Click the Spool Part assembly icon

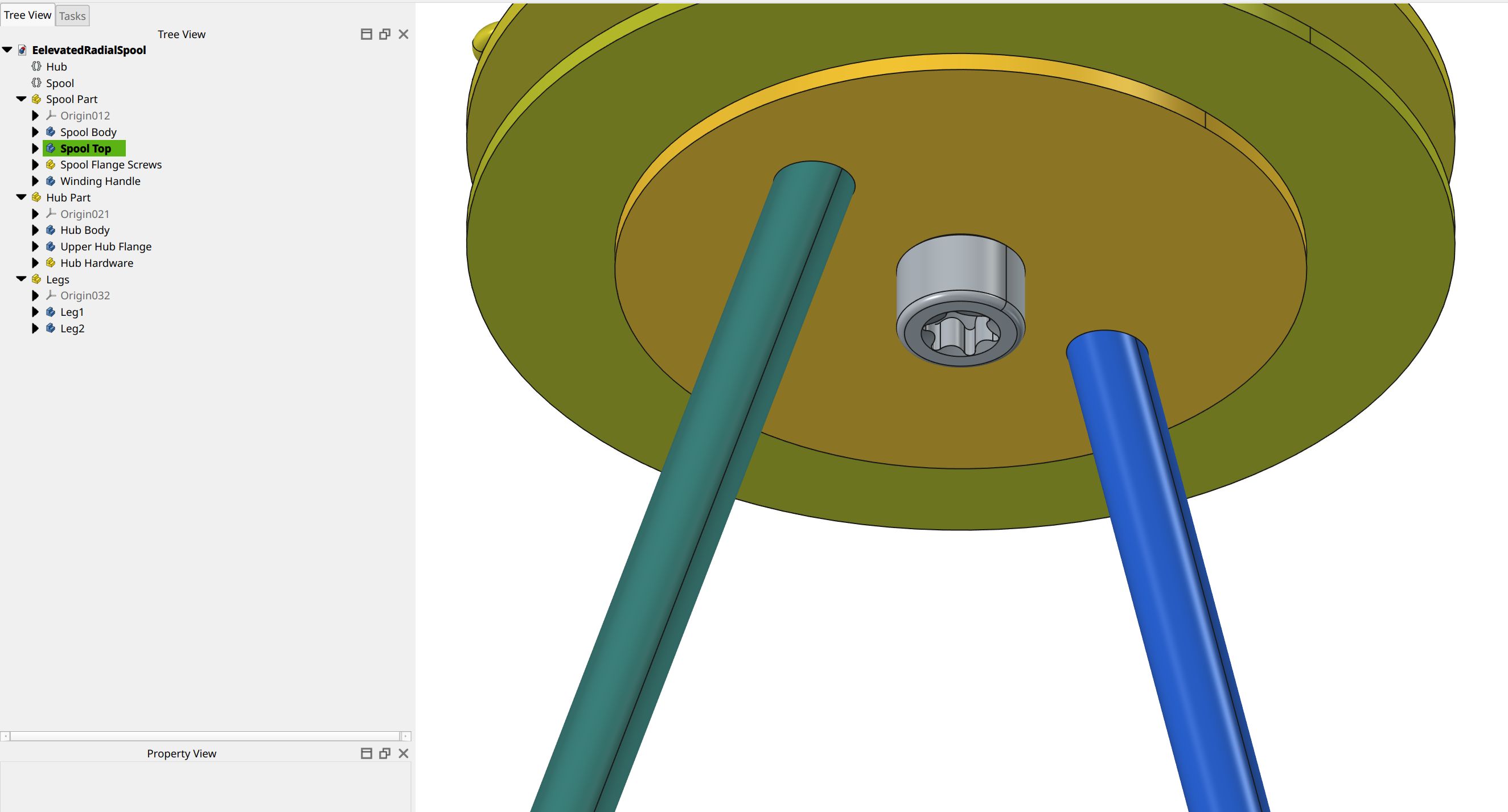35,99
